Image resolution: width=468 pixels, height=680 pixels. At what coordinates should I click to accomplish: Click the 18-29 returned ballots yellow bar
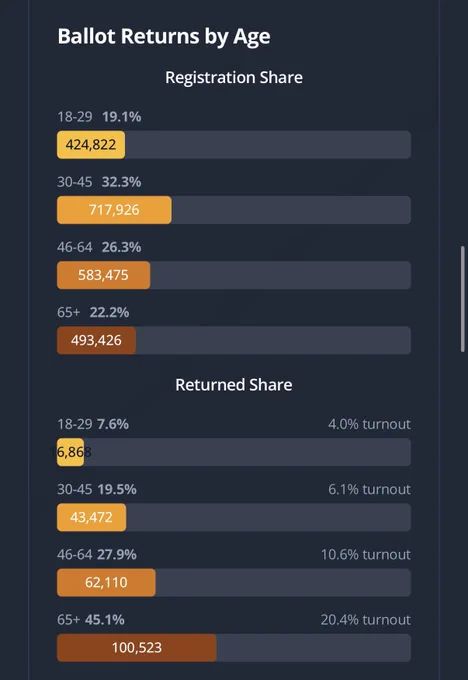[70, 452]
